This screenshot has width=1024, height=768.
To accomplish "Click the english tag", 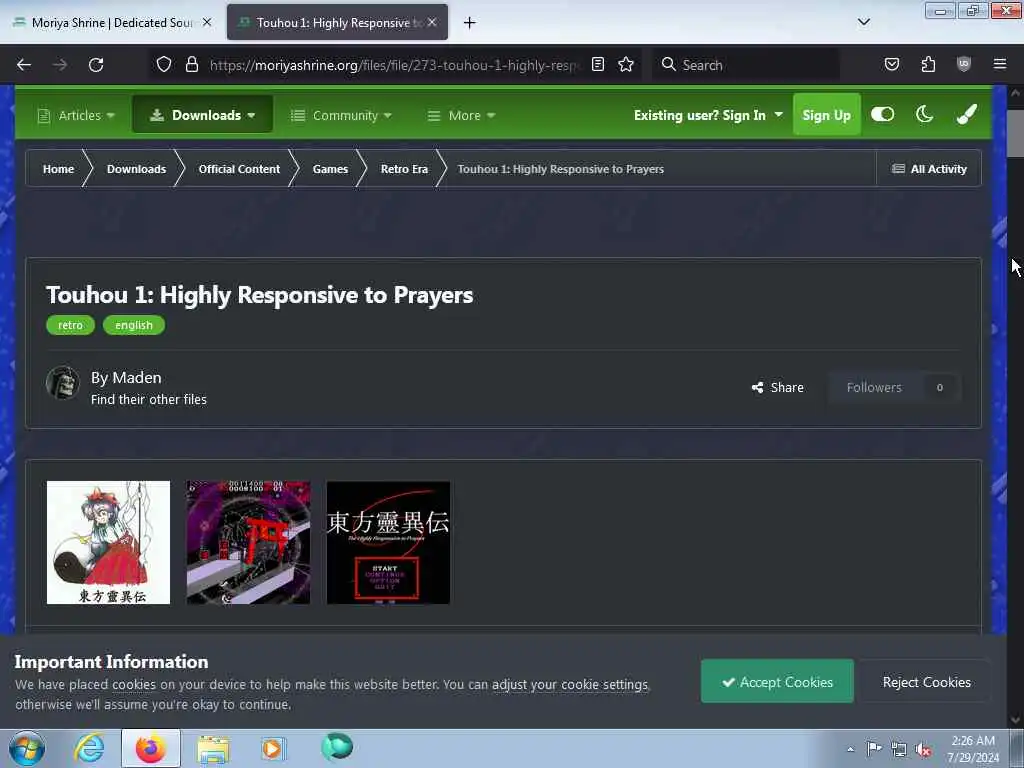I will pyautogui.click(x=134, y=325).
